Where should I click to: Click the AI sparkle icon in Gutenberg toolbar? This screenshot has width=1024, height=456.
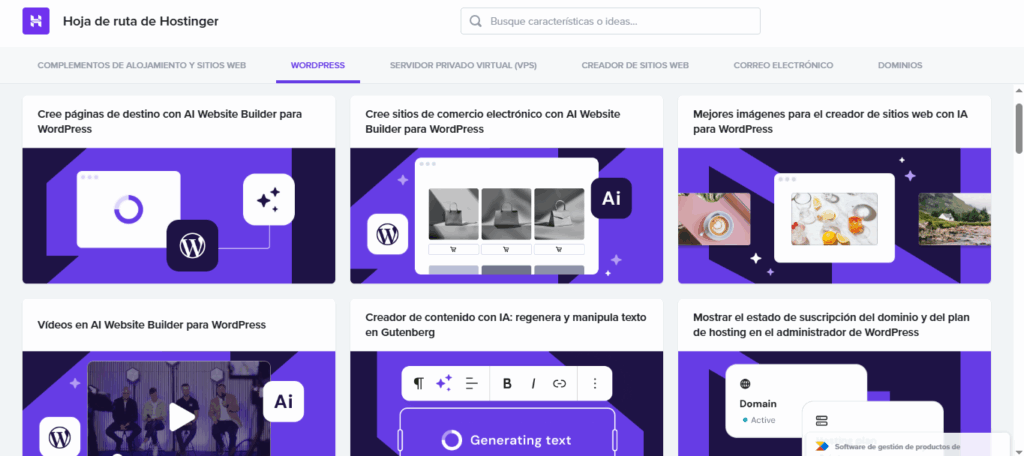coord(444,383)
